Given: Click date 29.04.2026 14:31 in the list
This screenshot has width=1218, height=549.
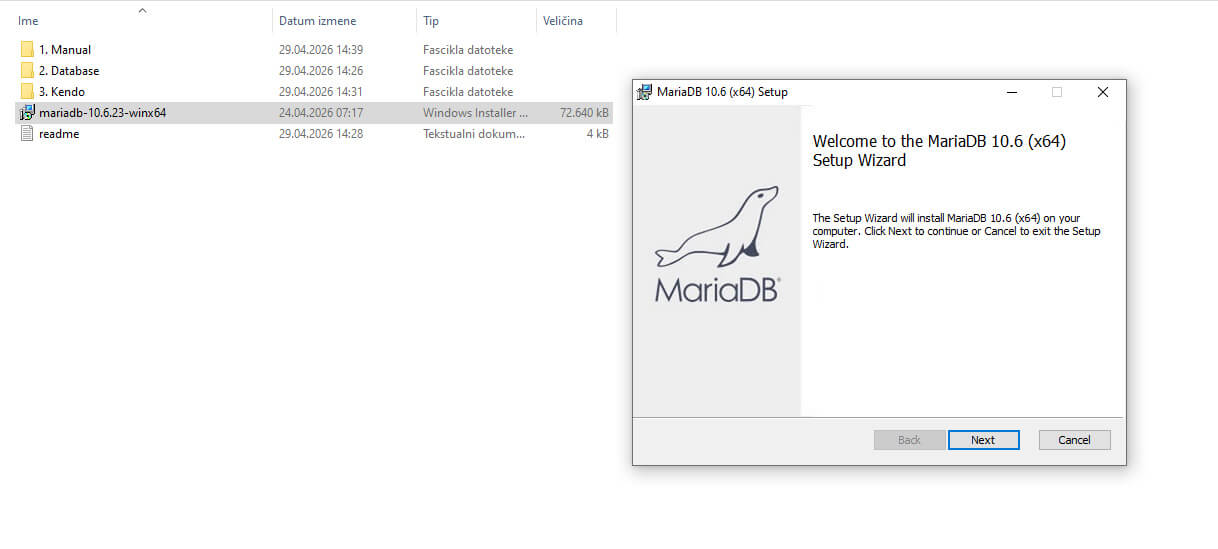Looking at the screenshot, I should pos(321,92).
